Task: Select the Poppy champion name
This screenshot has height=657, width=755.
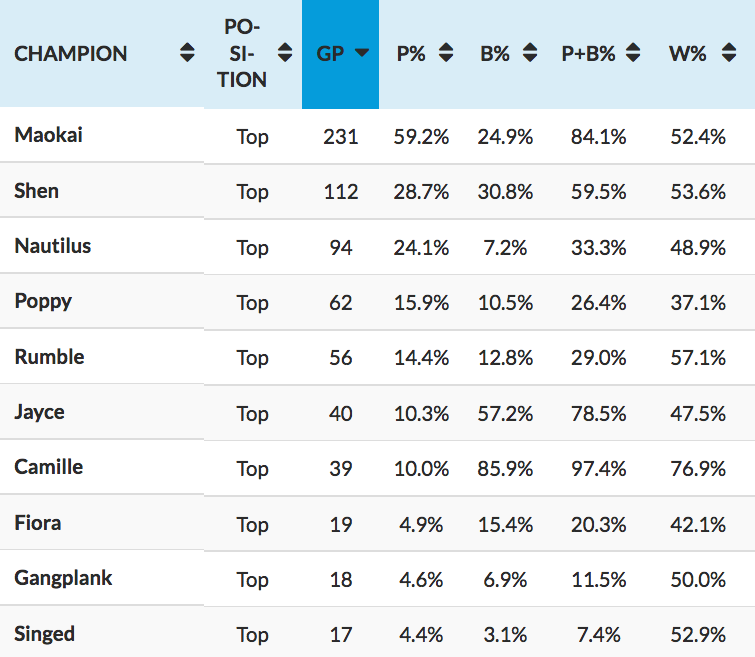Action: tap(43, 301)
